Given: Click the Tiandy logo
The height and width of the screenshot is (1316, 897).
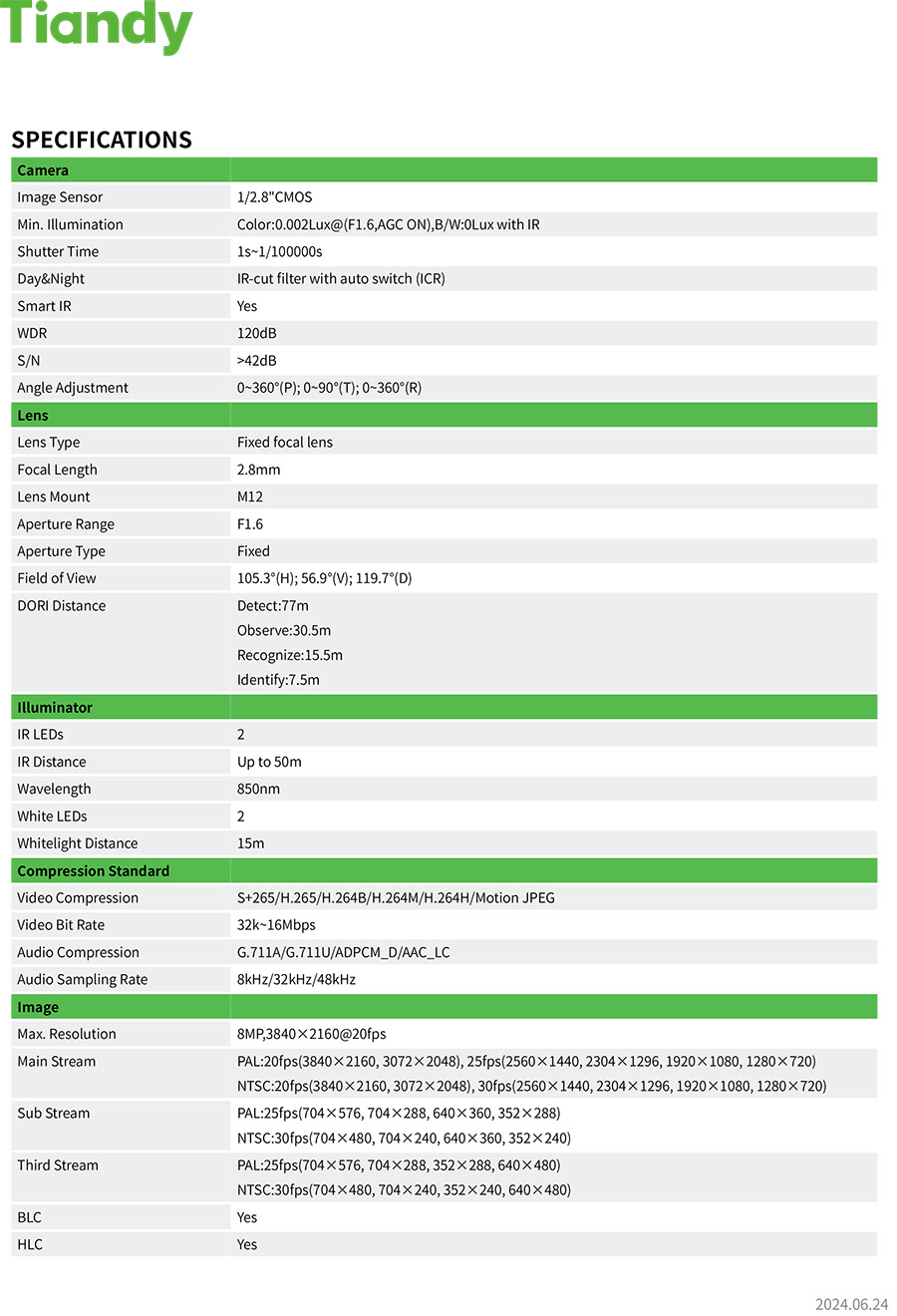Looking at the screenshot, I should pyautogui.click(x=97, y=26).
